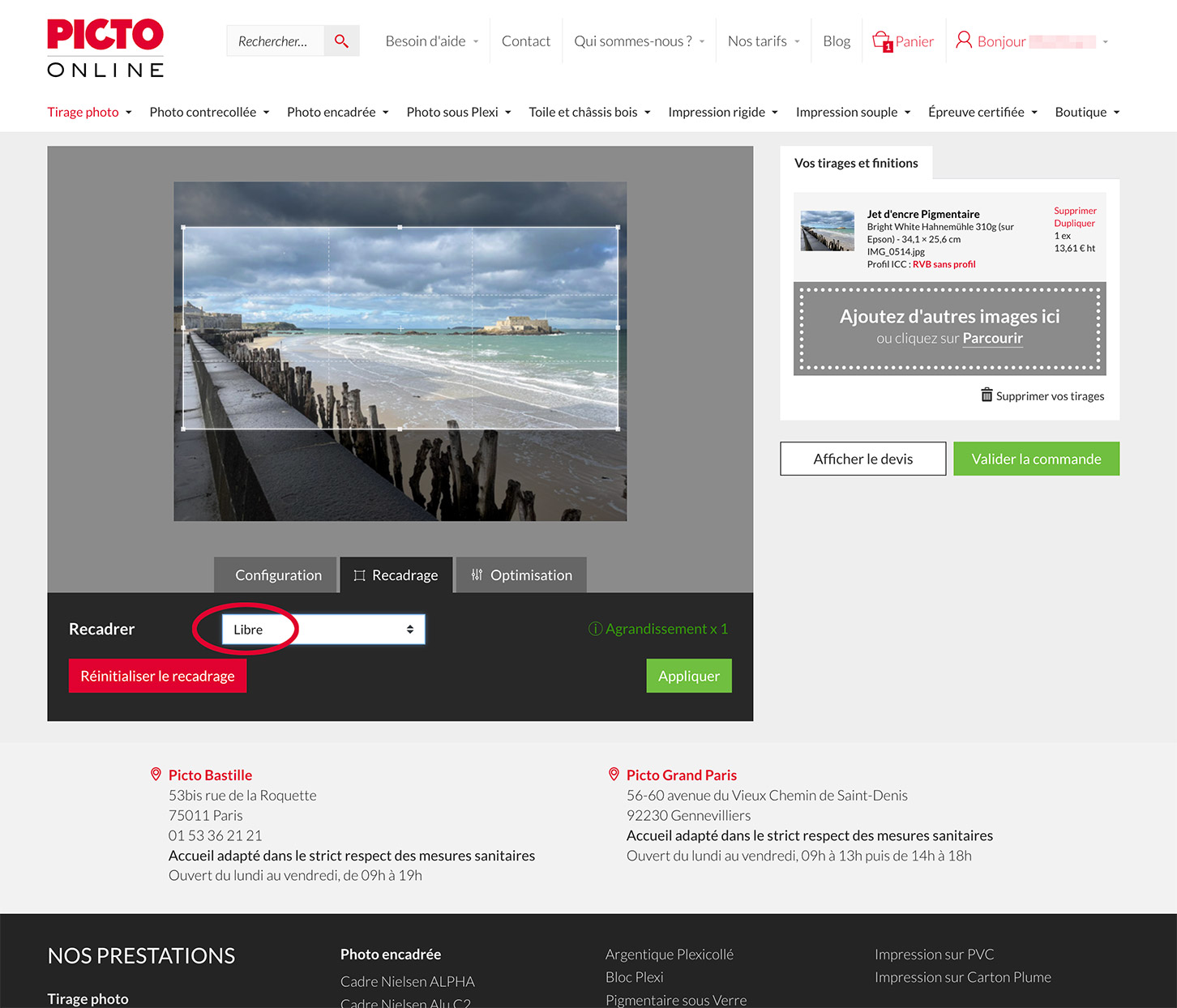Expand the Tirage photo menu
The image size is (1177, 1008).
pyautogui.click(x=89, y=113)
